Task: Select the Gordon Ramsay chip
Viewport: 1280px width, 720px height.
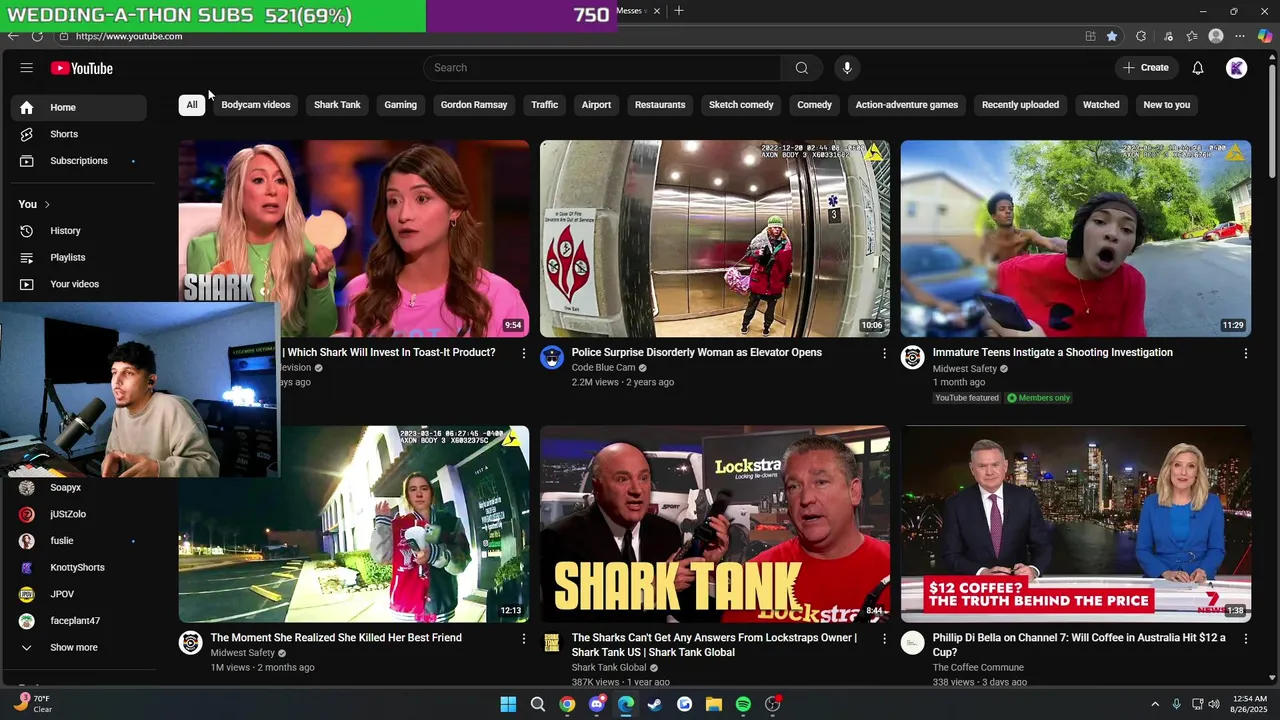Action: coord(474,105)
